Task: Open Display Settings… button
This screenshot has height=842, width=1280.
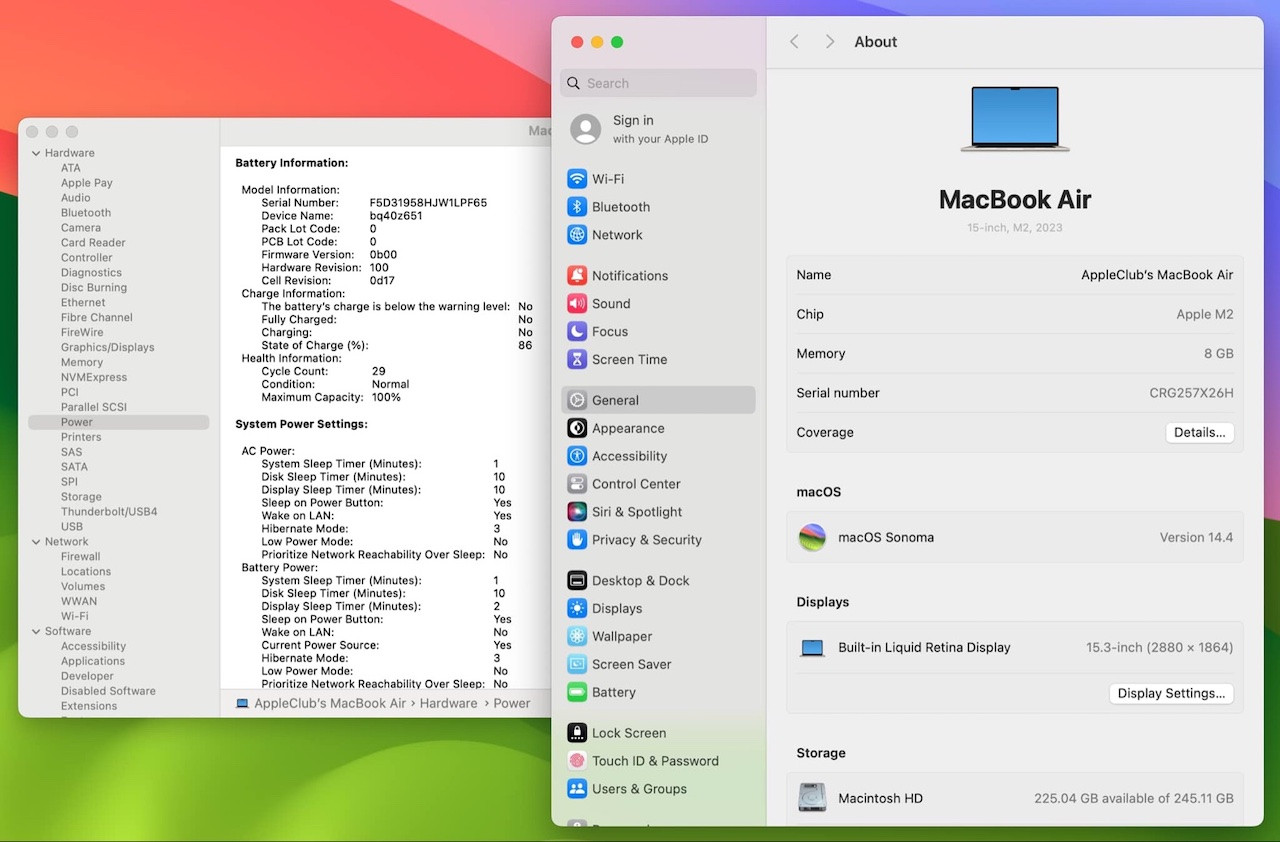Action: coord(1171,694)
